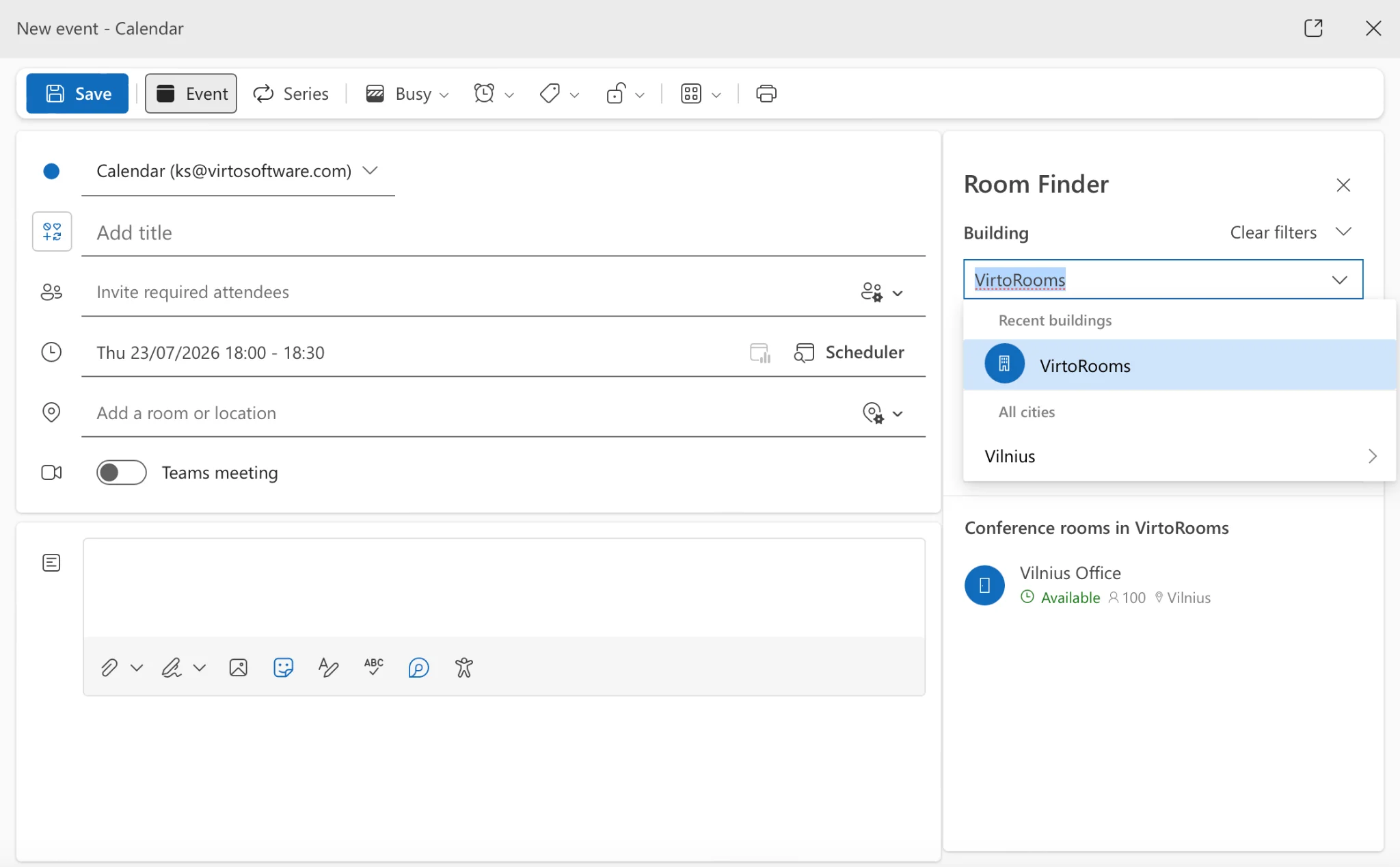The image size is (1400, 867).
Task: Open the sticker emoji icon
Action: [x=283, y=667]
